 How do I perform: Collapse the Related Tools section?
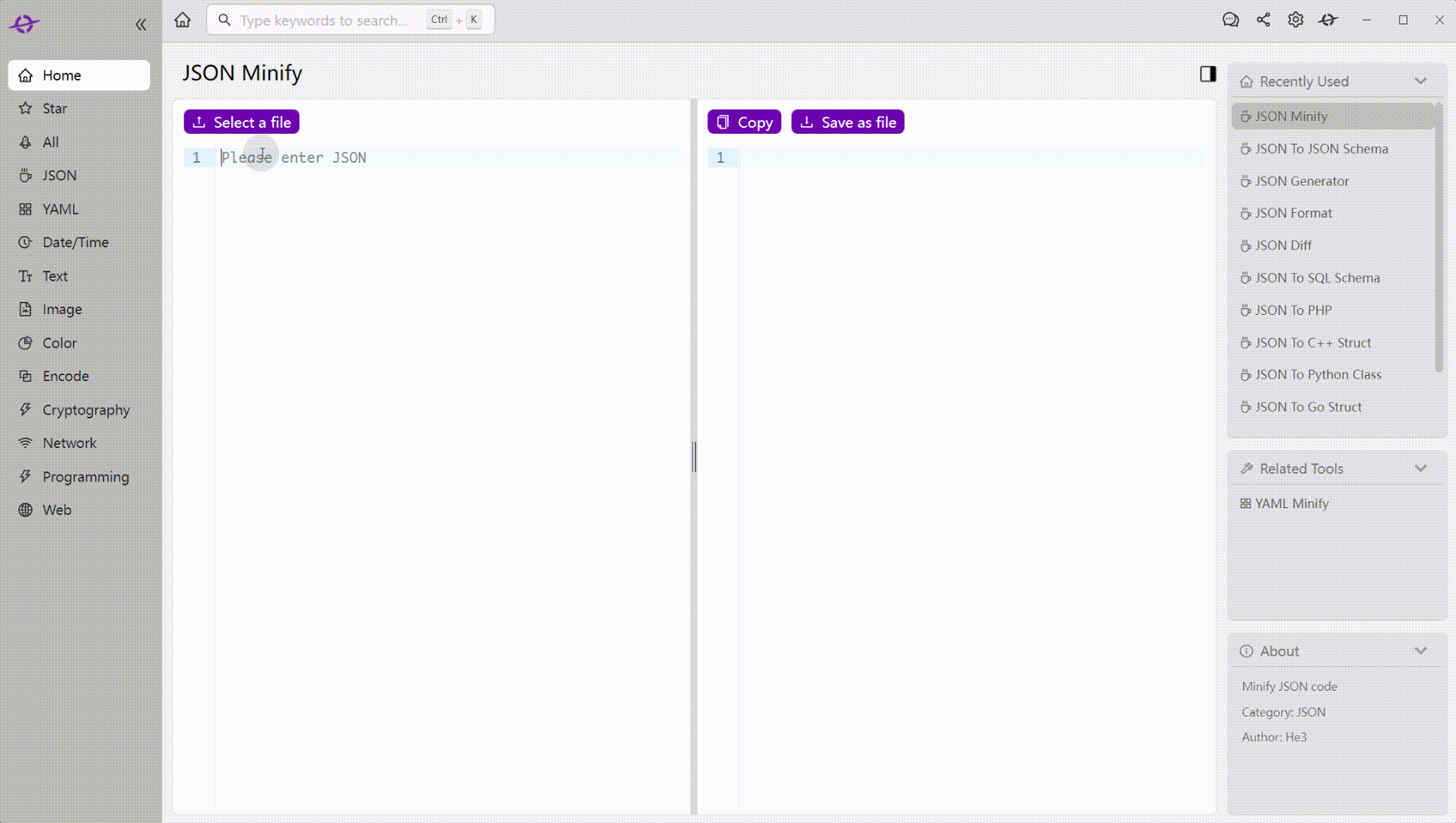(1420, 469)
